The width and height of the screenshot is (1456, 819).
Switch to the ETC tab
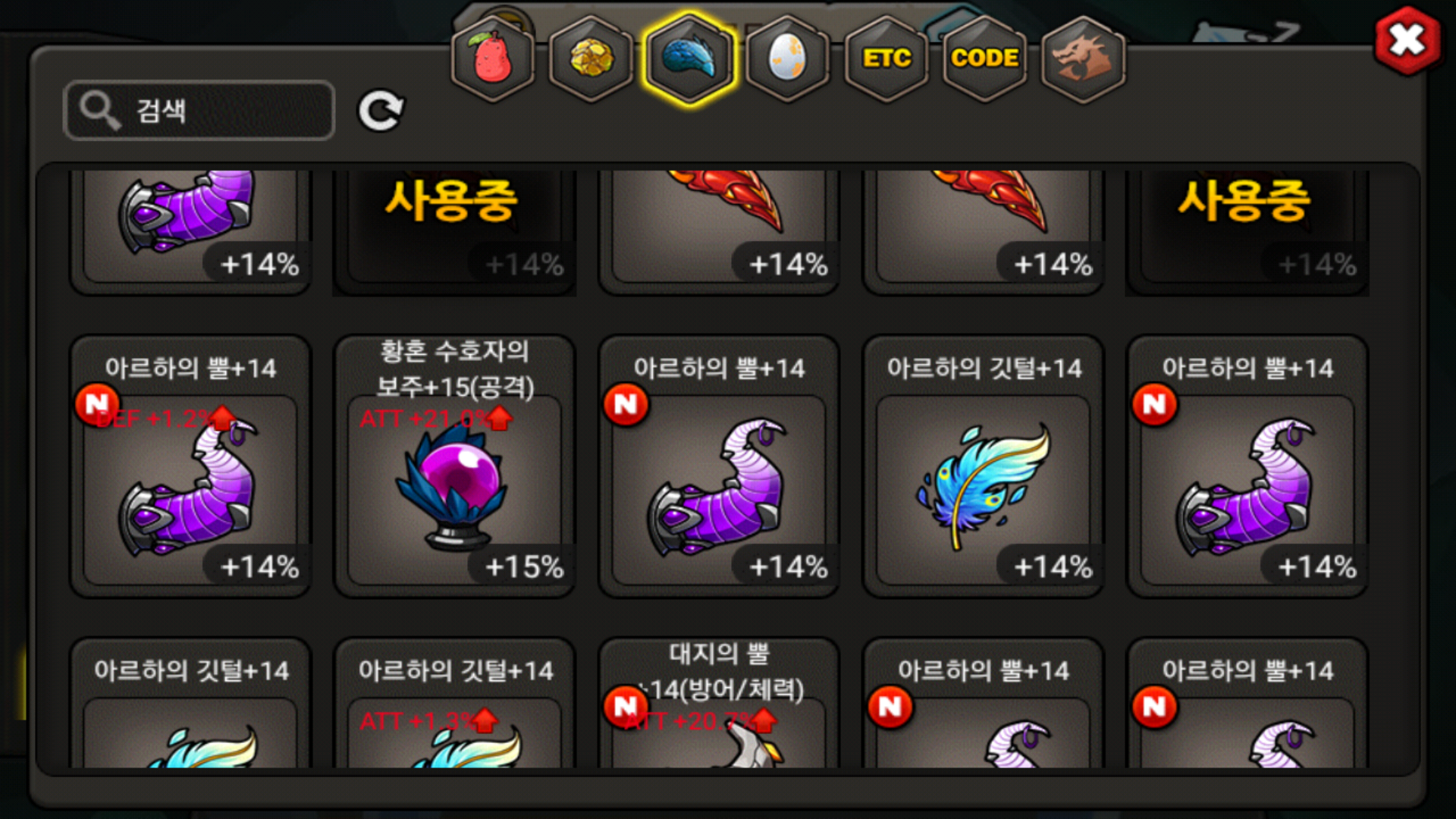pyautogui.click(x=886, y=58)
